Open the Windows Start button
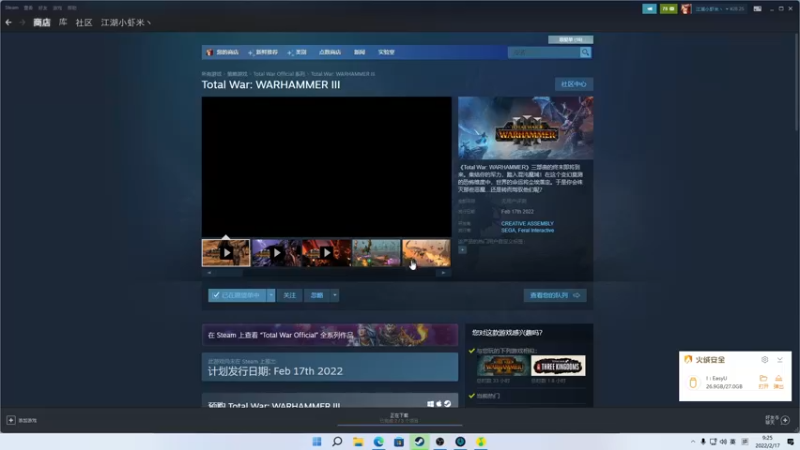800x450 pixels. (317, 441)
